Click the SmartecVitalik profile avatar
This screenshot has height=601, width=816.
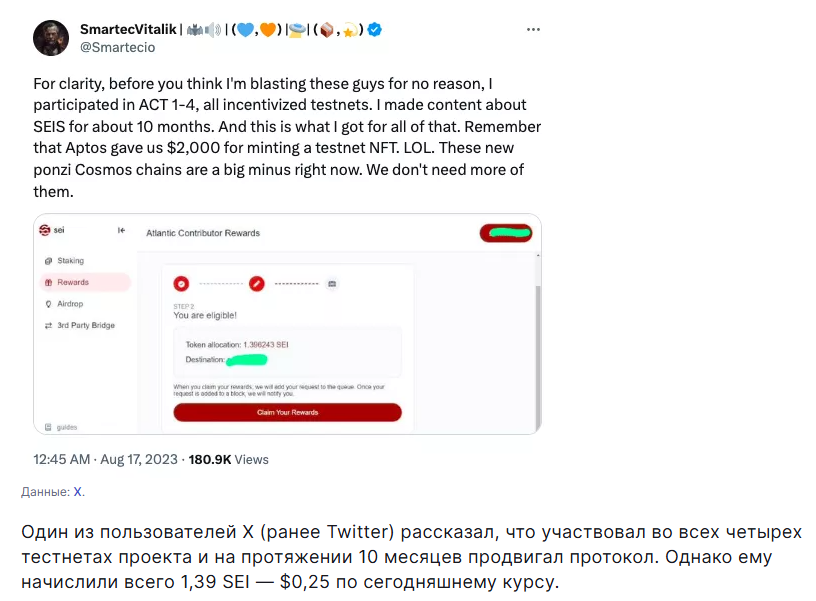coord(51,38)
